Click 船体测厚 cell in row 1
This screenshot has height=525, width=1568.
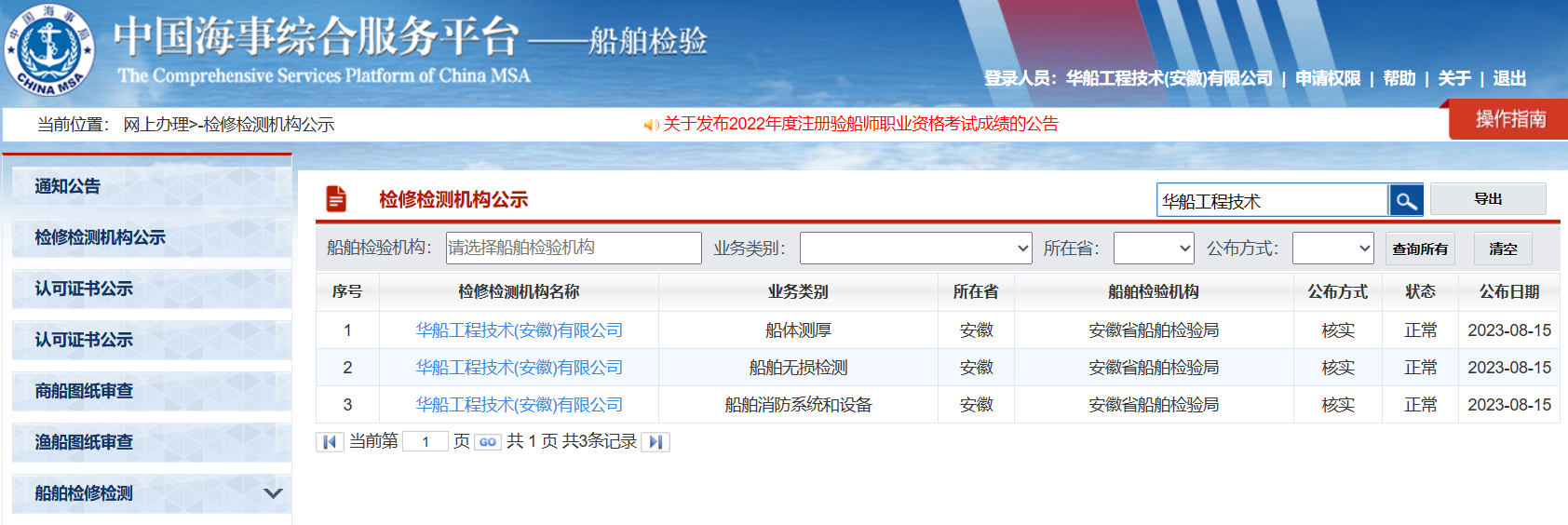pos(798,330)
